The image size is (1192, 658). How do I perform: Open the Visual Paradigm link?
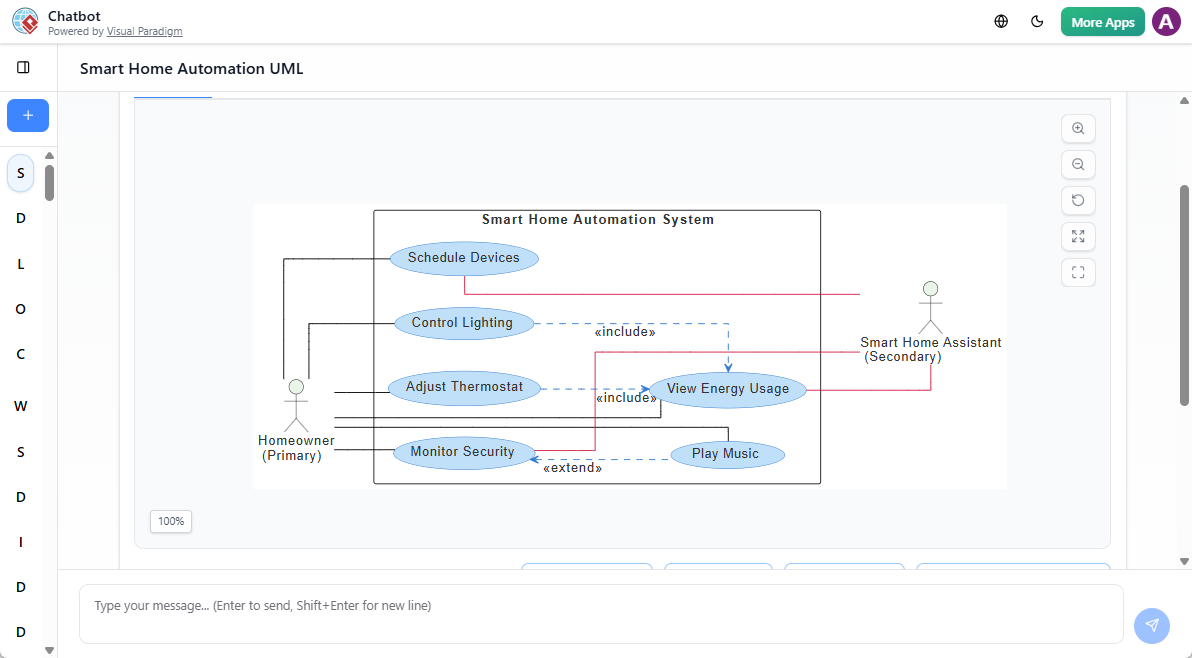pyautogui.click(x=144, y=31)
